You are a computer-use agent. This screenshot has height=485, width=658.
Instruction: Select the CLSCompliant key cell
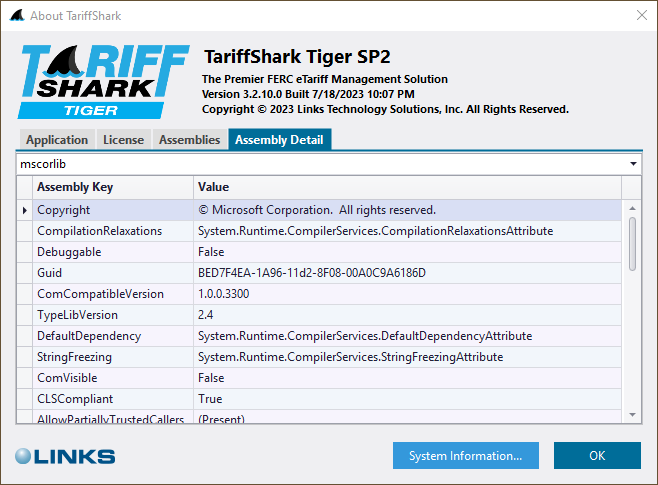point(113,399)
